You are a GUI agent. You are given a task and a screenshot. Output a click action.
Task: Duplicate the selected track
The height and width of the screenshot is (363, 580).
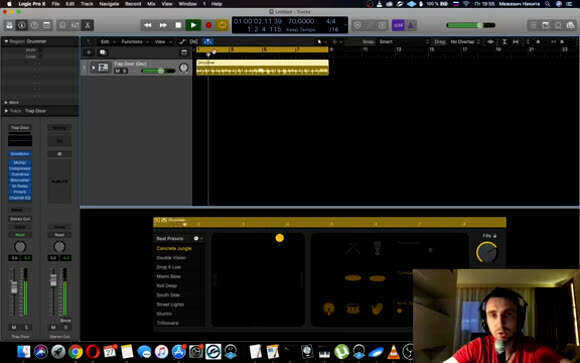(x=103, y=53)
